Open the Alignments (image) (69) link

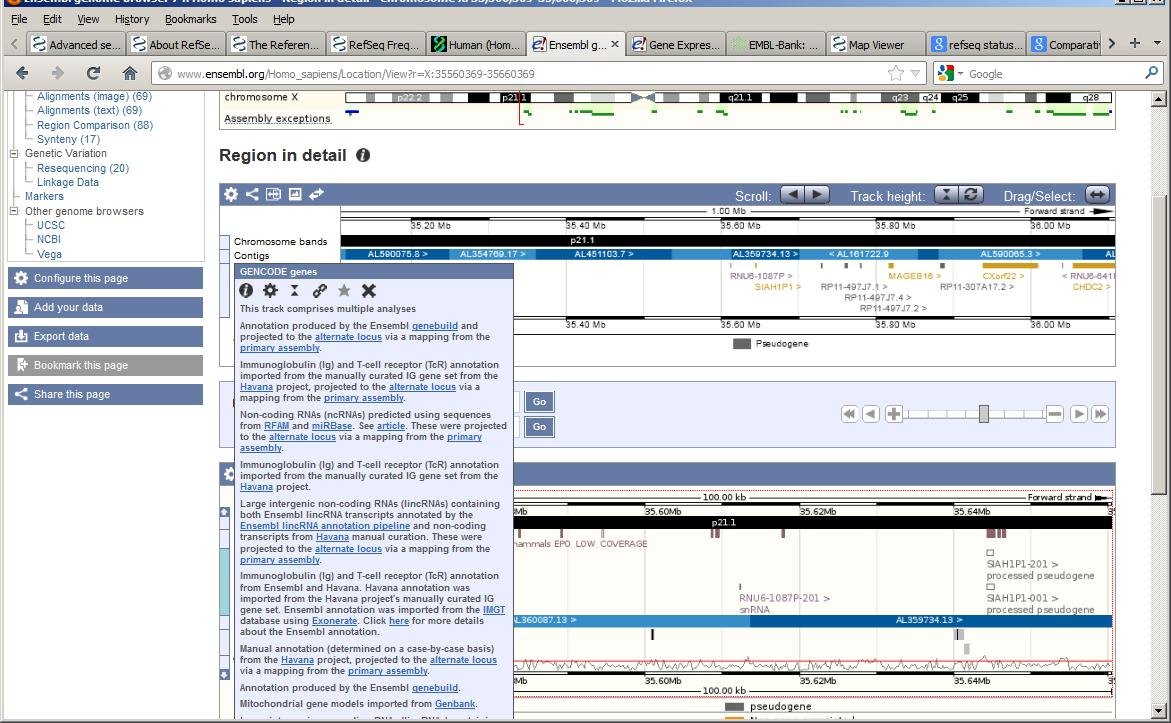click(x=94, y=96)
